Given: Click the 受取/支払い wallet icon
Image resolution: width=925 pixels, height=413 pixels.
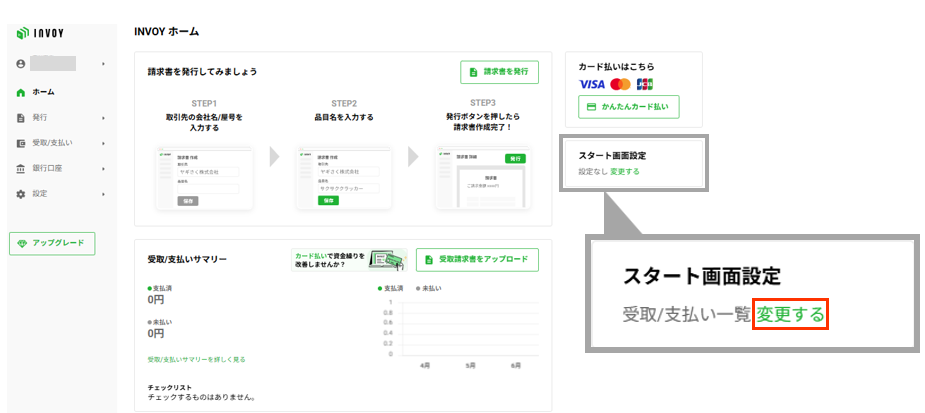Looking at the screenshot, I should pos(21,143).
